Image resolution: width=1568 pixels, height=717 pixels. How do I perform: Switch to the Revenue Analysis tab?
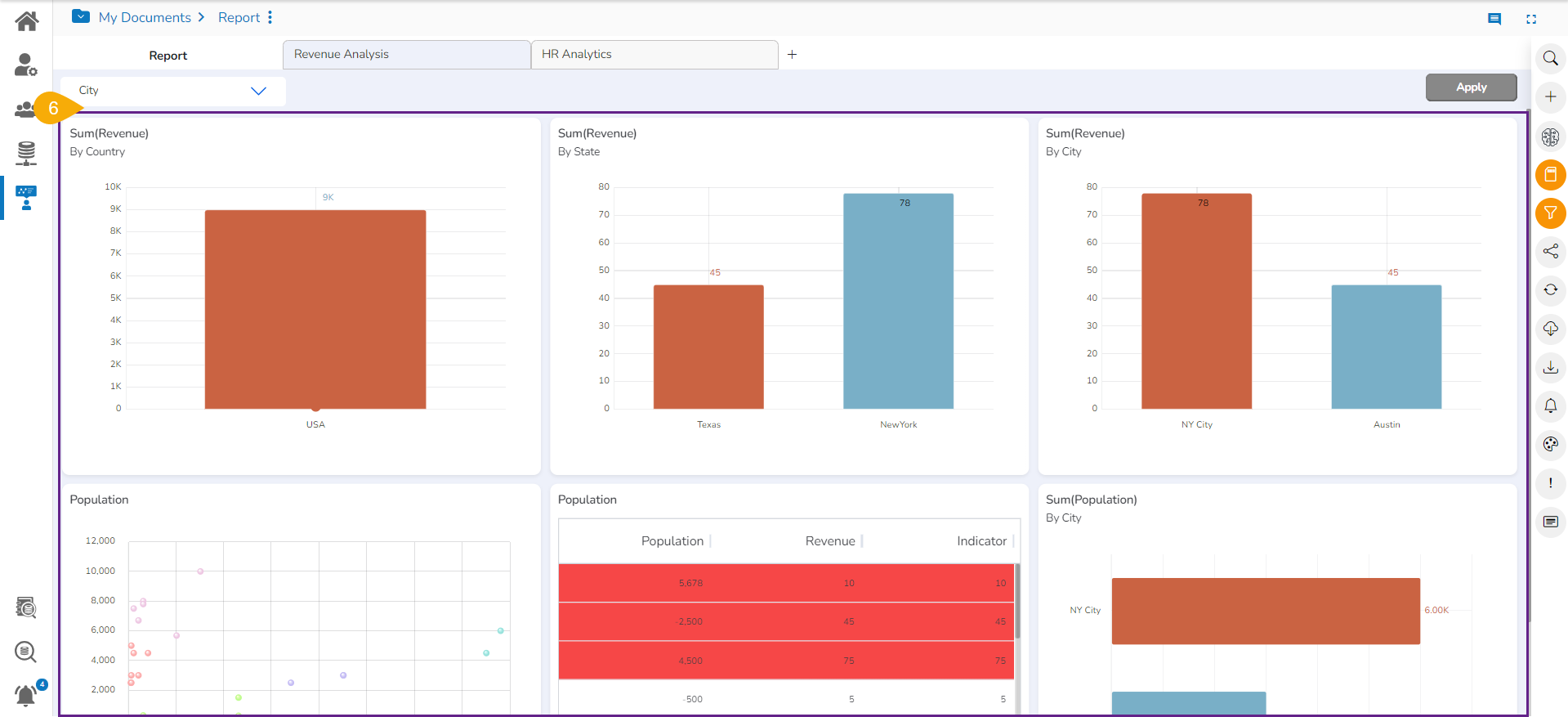click(406, 55)
